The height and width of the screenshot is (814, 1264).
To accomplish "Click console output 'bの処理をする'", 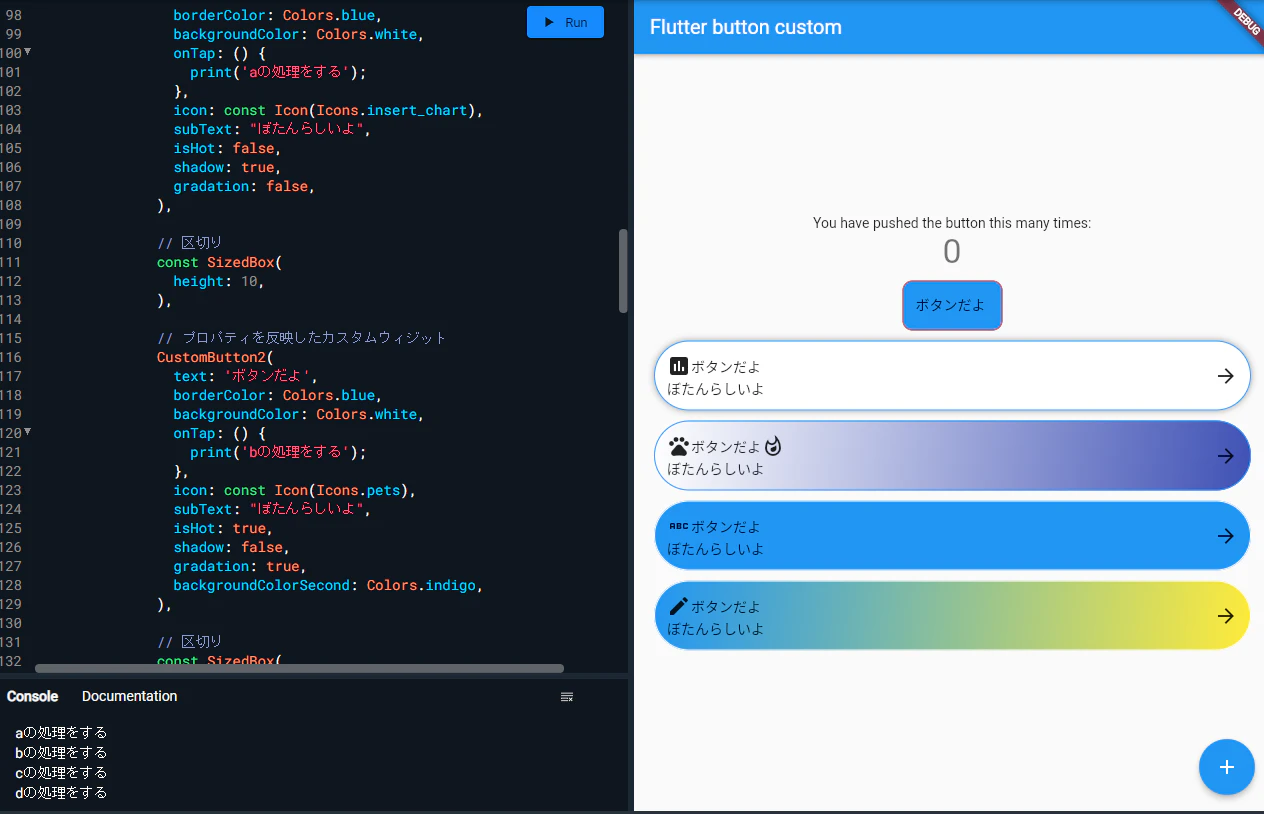I will pyautogui.click(x=61, y=752).
